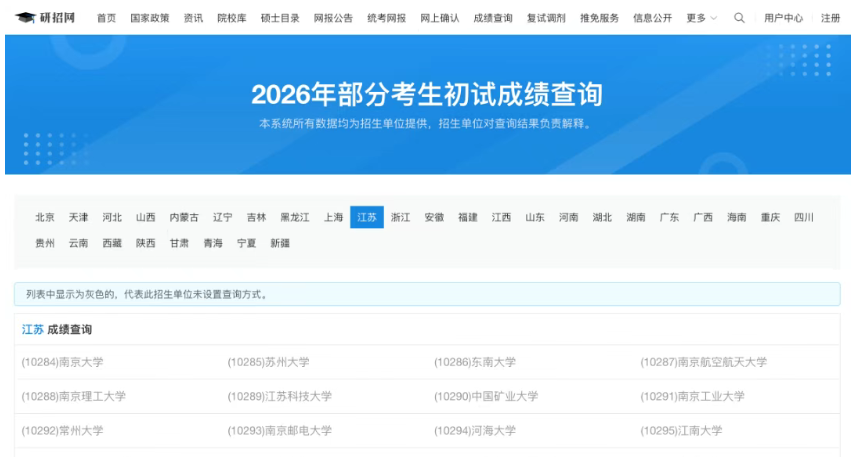Select the 北京 province tab
The height and width of the screenshot is (457, 853).
[45, 217]
